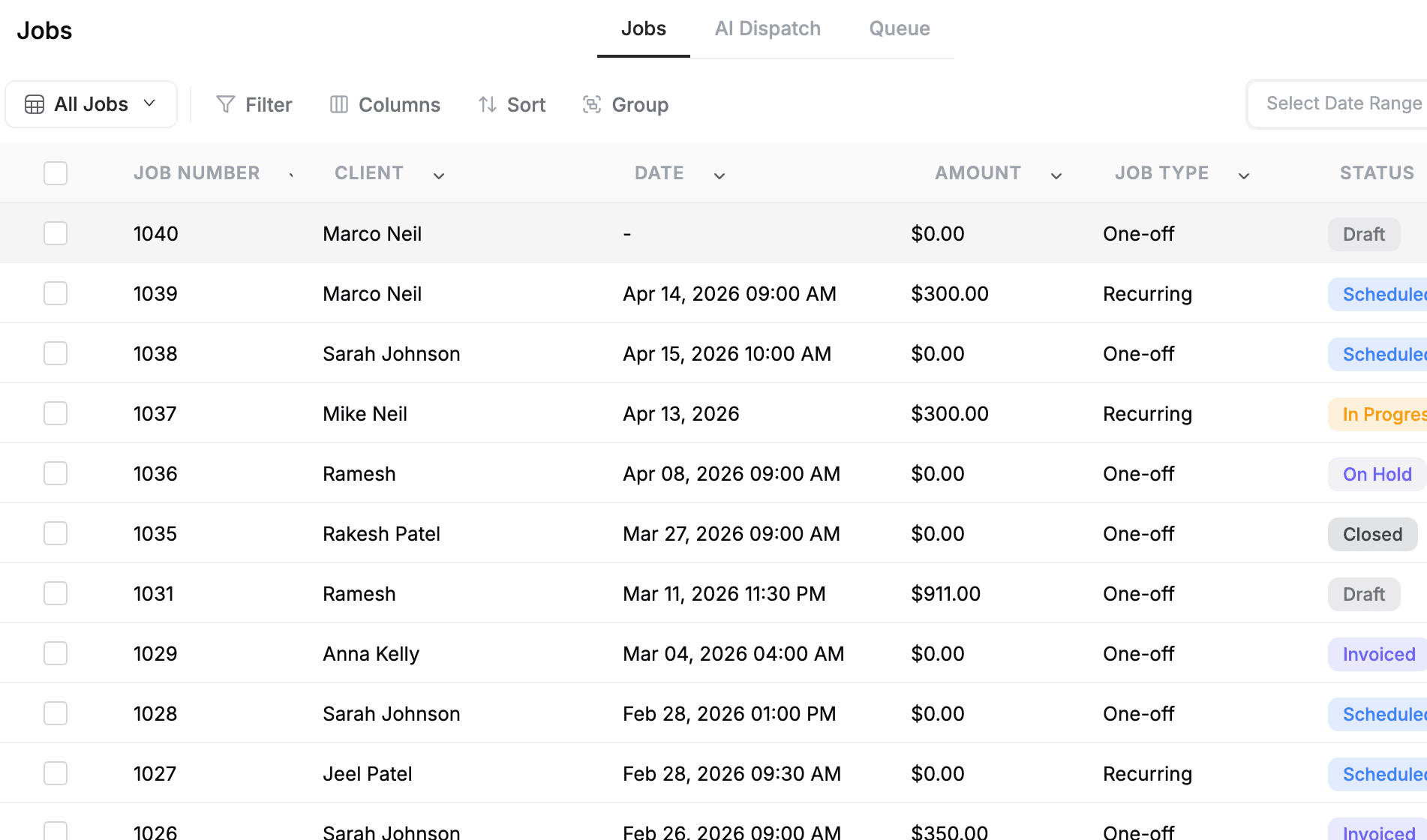Expand the Amount column chevron
The height and width of the screenshot is (840, 1427).
coord(1056,175)
